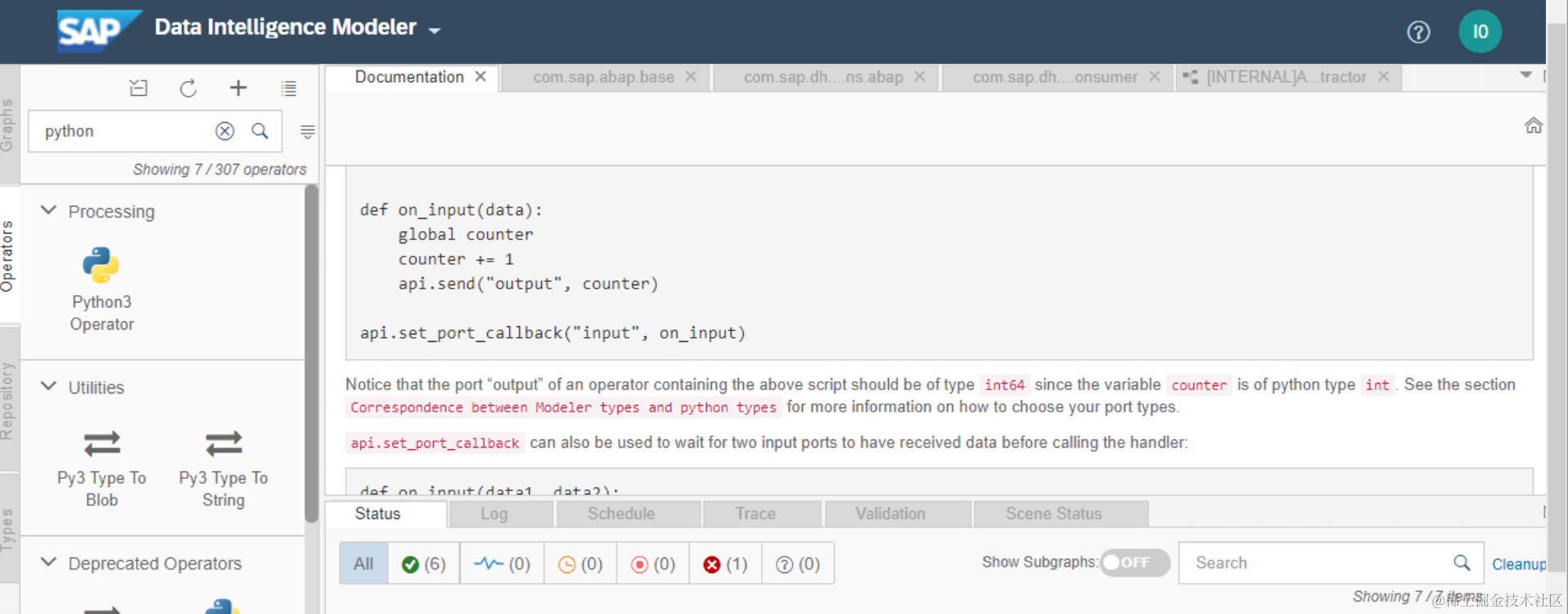Select the Trace bottom tab

[762, 514]
